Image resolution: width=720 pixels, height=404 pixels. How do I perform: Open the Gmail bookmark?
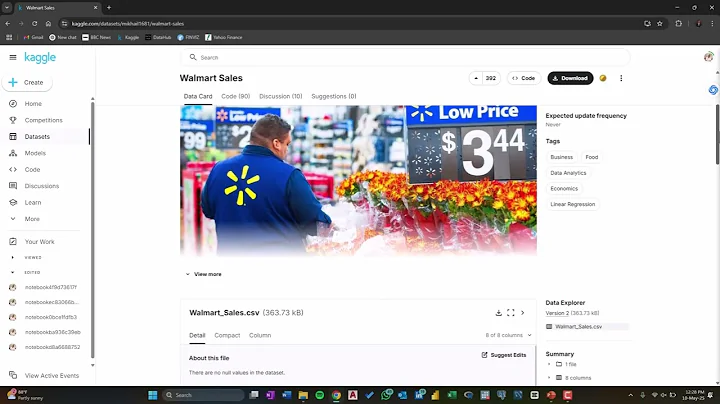(33, 38)
